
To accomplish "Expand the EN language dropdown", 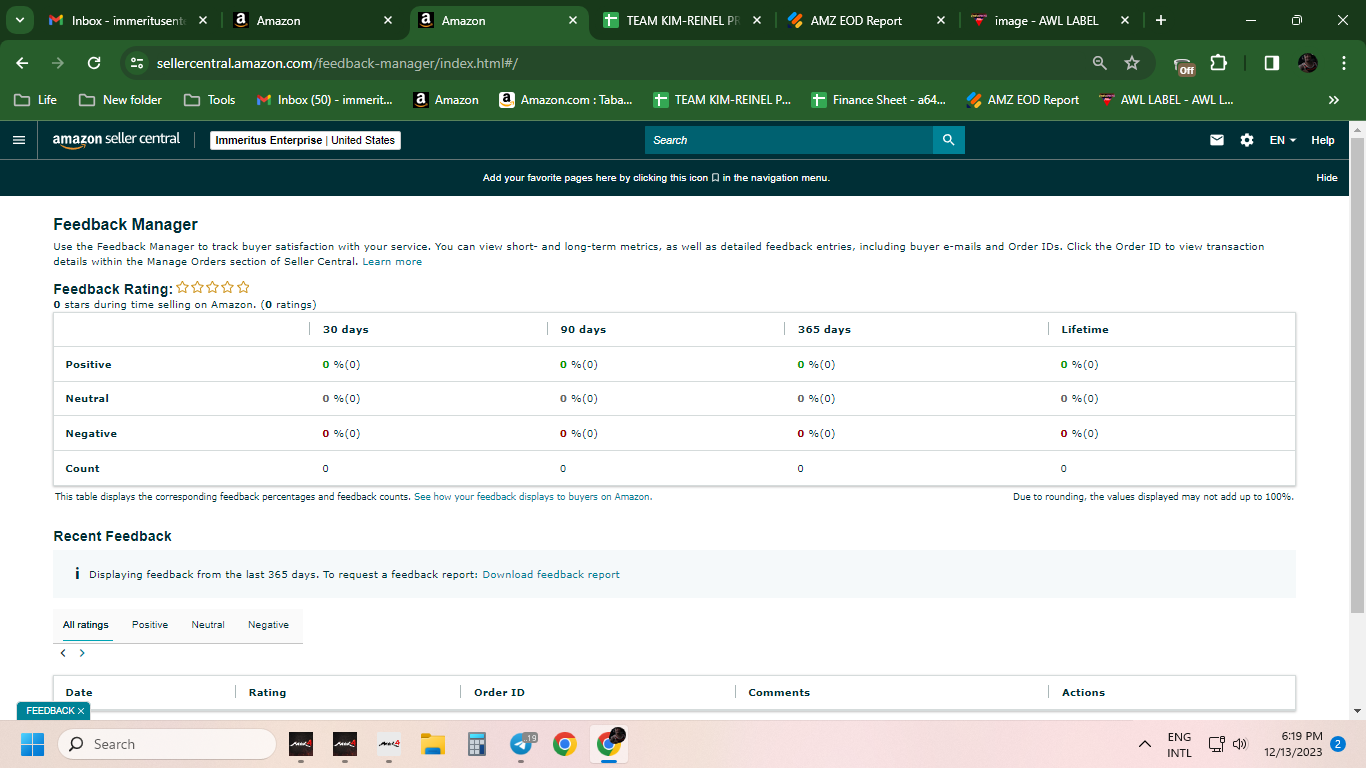I will click(x=1282, y=140).
